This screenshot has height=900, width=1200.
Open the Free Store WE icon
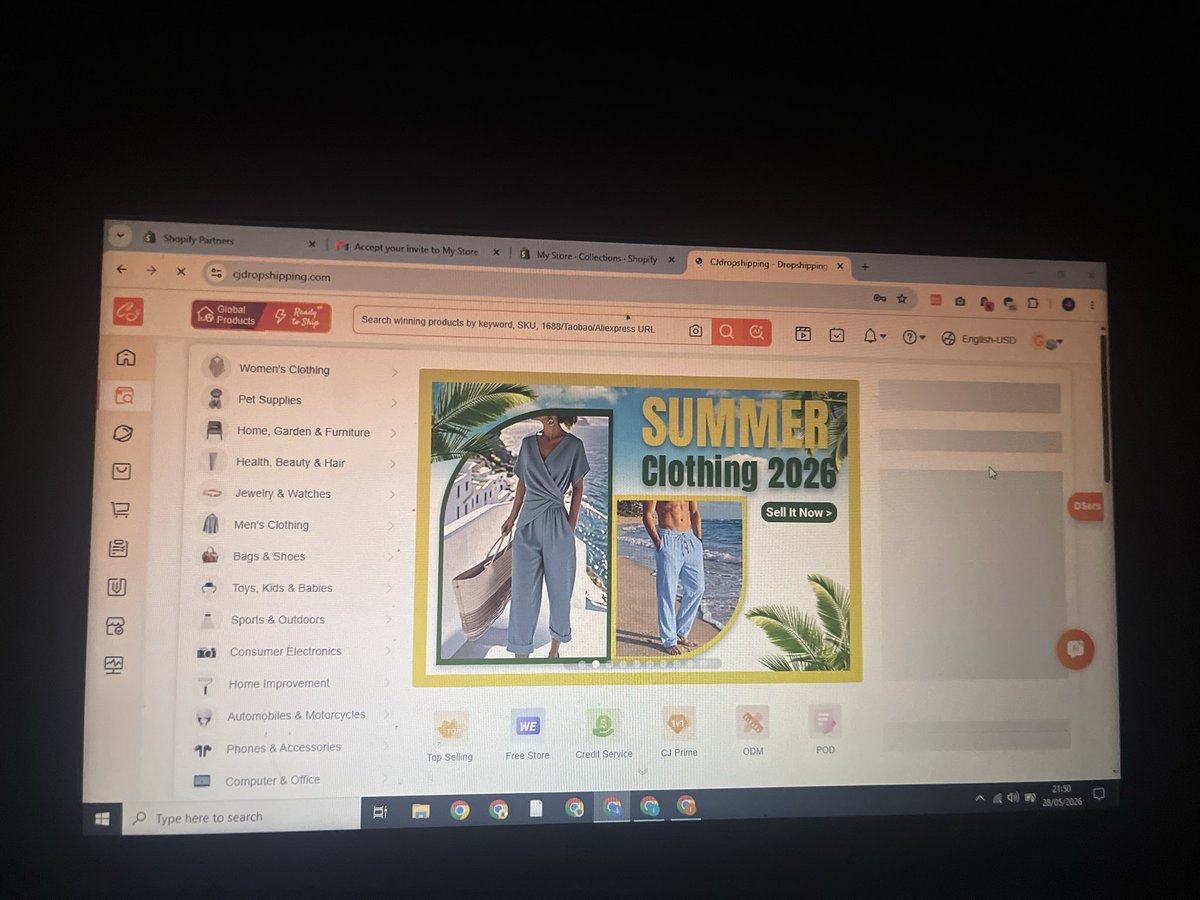528,725
